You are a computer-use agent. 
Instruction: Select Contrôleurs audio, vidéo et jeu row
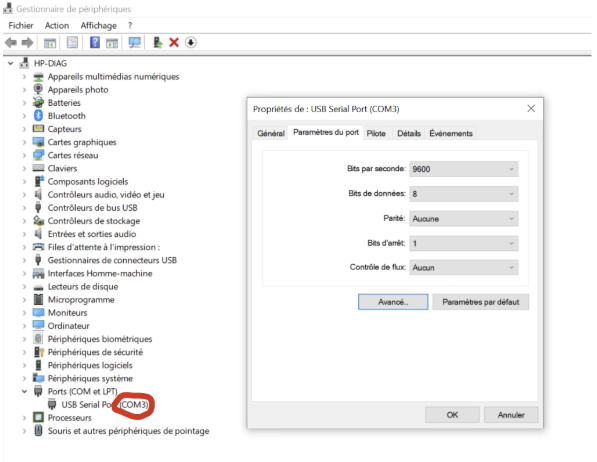coord(99,194)
